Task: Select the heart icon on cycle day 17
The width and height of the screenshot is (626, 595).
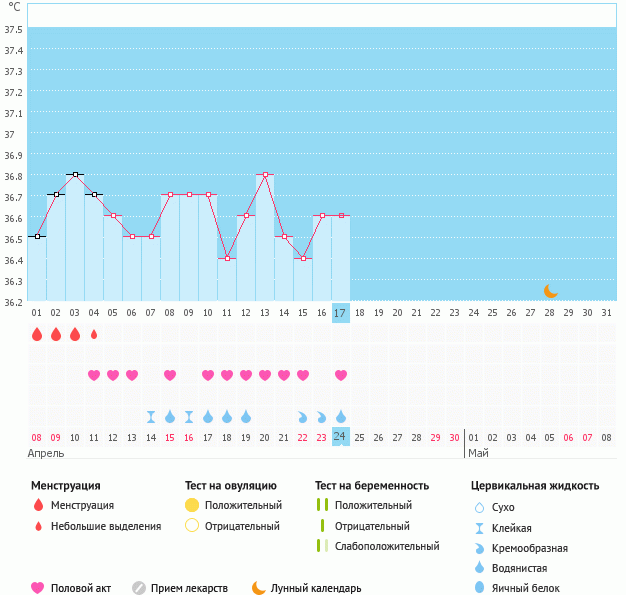Action: click(341, 375)
